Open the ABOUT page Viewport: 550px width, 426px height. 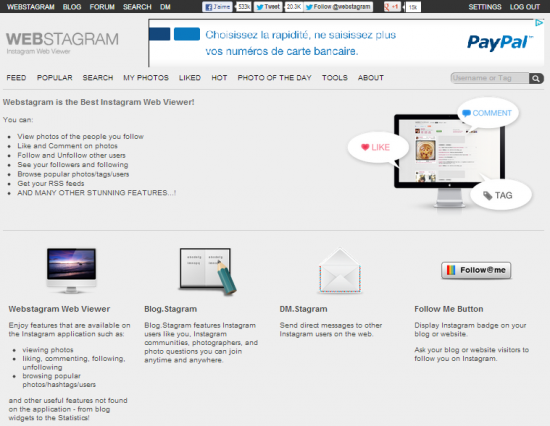pos(371,78)
